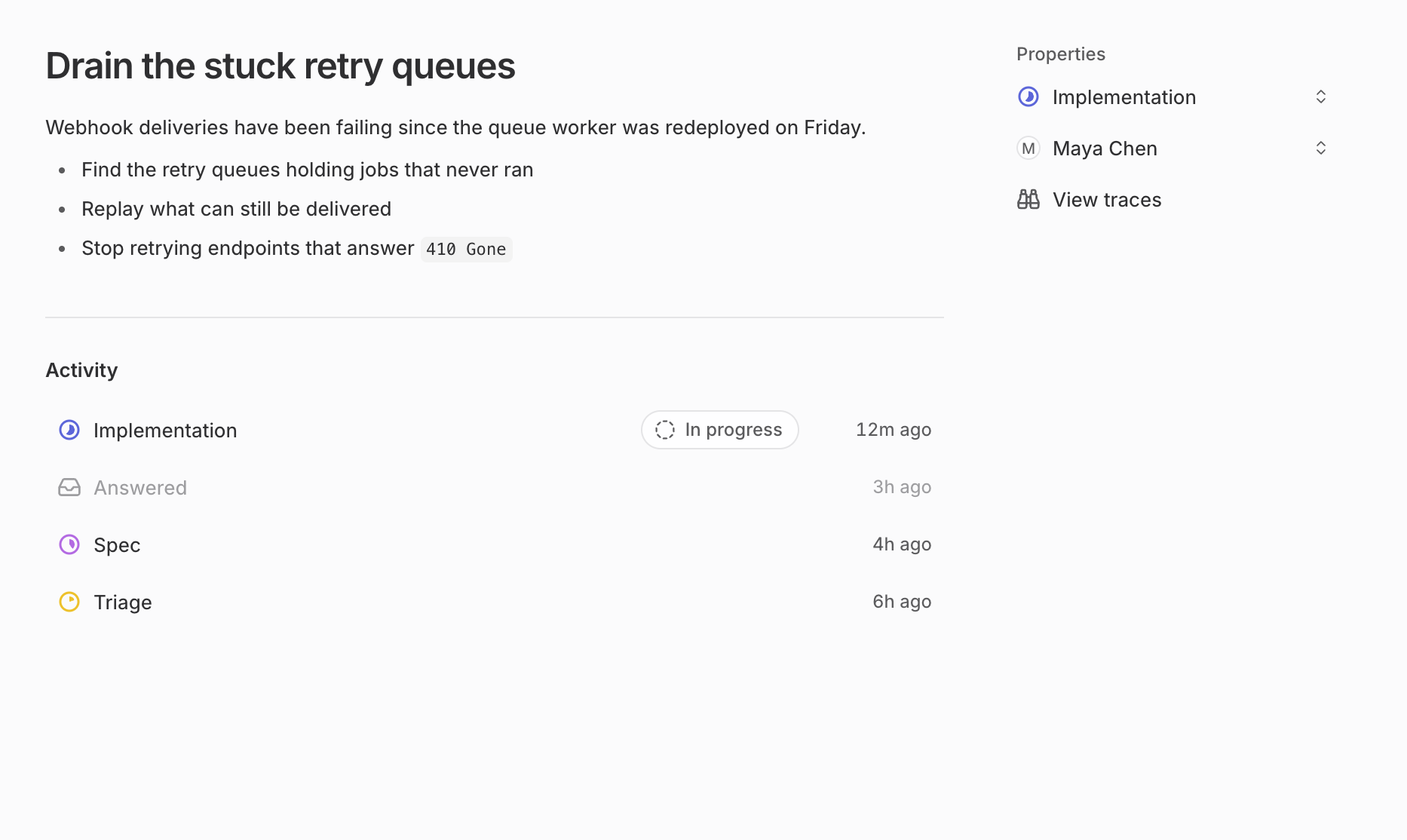Click the In progress status button
This screenshot has height=840, width=1407.
pyautogui.click(x=720, y=430)
